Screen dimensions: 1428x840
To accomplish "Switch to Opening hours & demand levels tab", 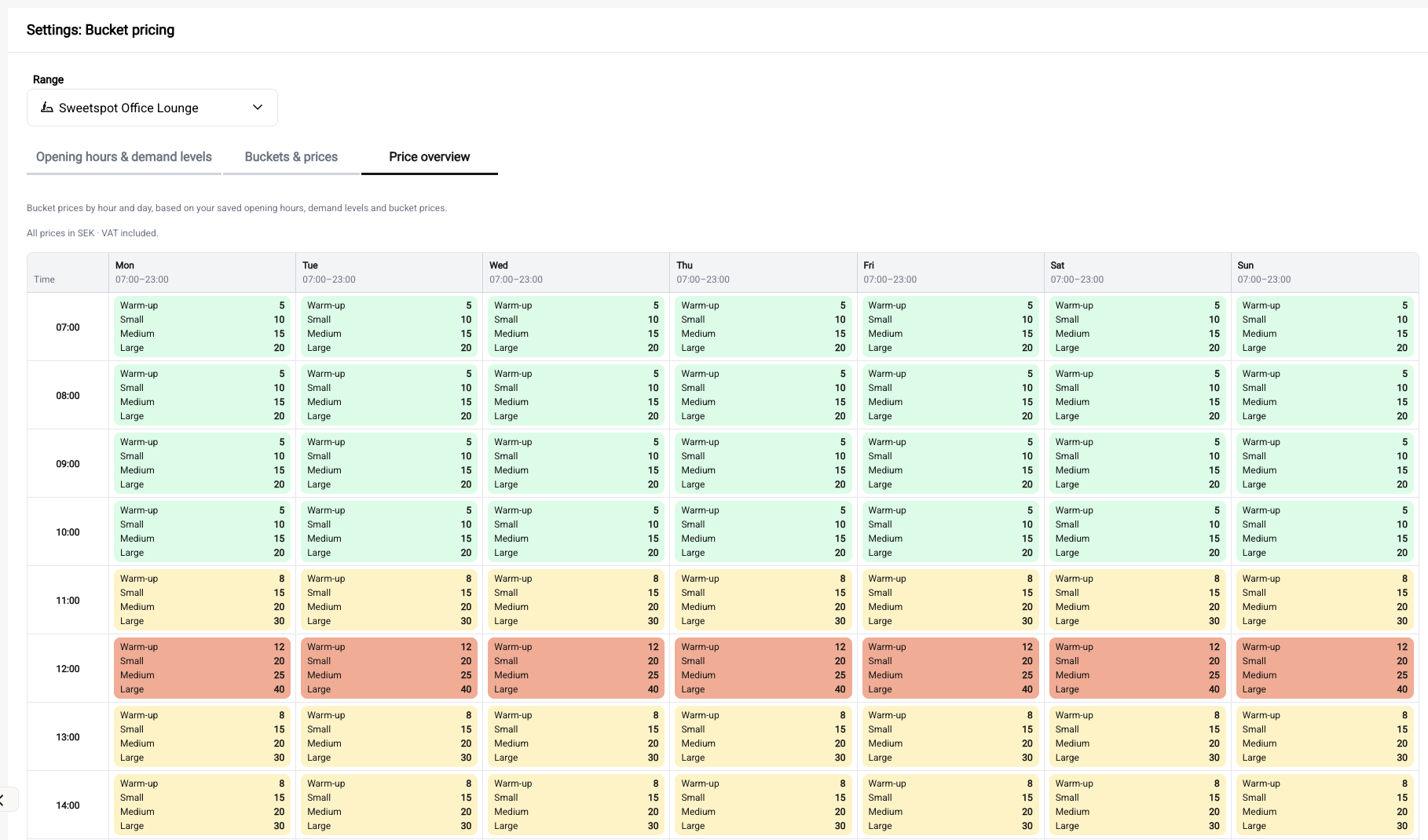I will click(124, 157).
